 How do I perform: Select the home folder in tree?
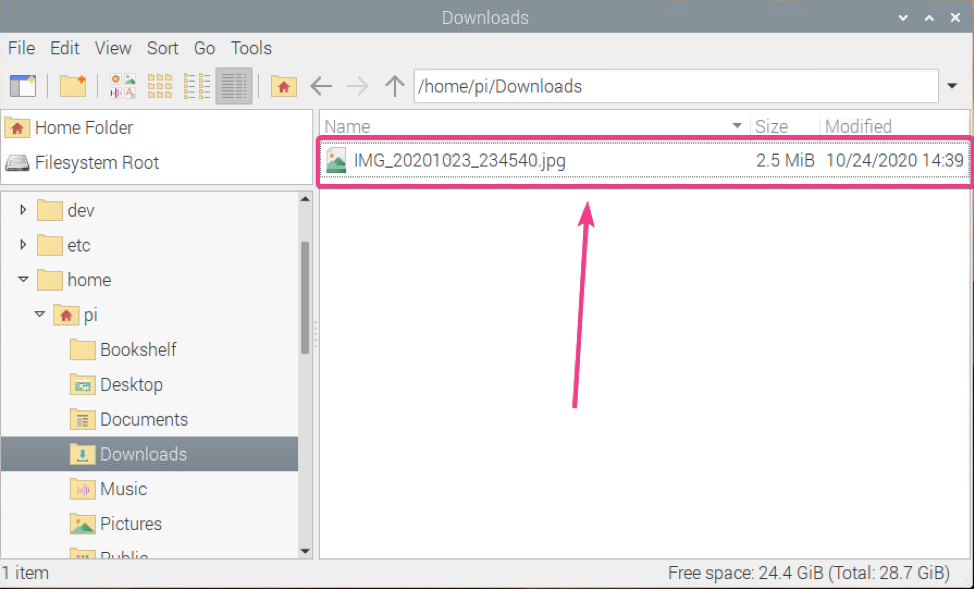[x=74, y=280]
